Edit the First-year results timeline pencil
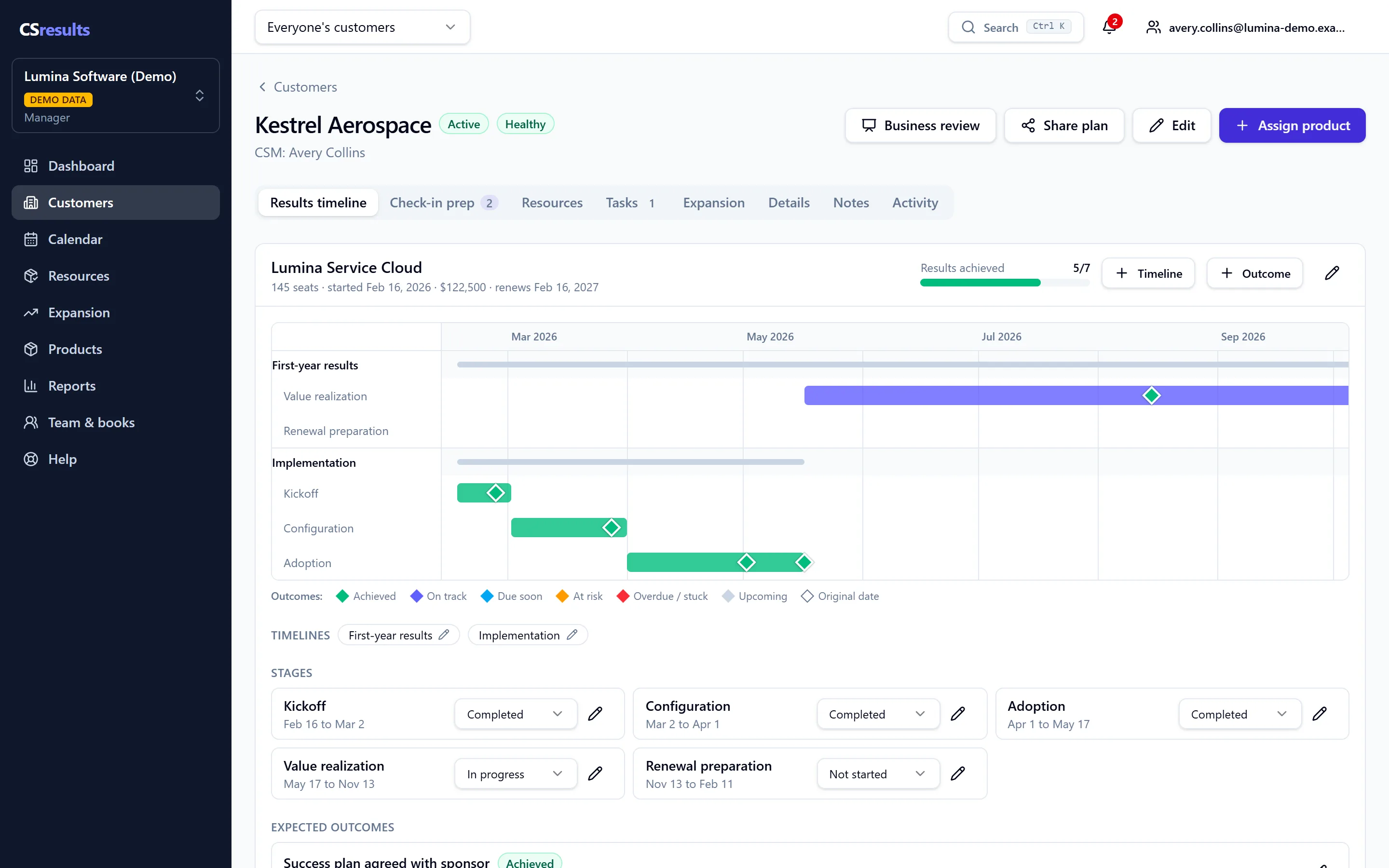The width and height of the screenshot is (1389, 868). coord(444,635)
